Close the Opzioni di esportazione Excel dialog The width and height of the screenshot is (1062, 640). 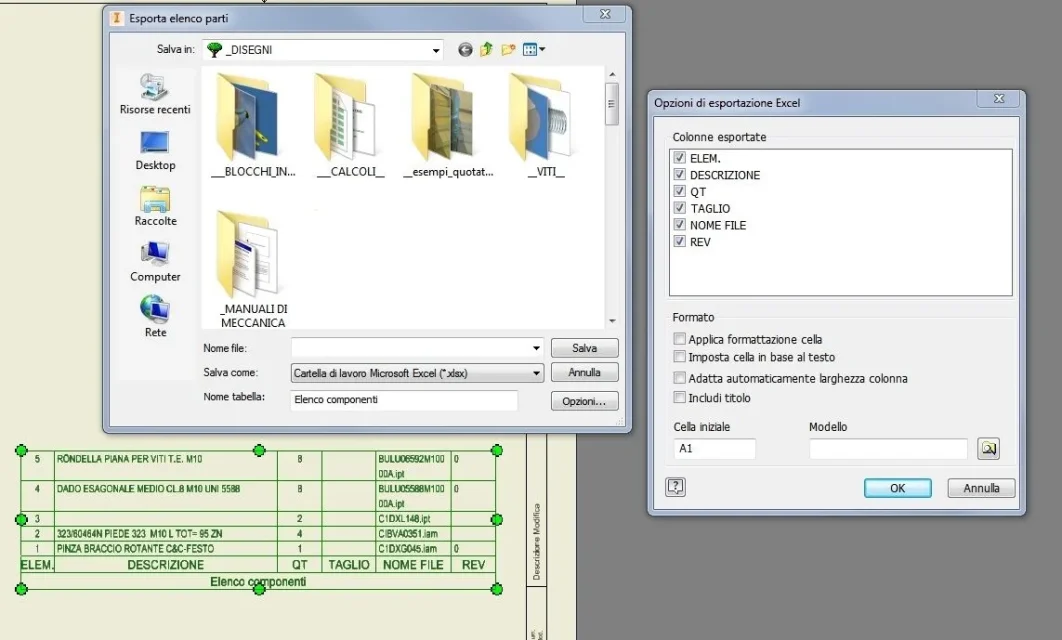[999, 99]
